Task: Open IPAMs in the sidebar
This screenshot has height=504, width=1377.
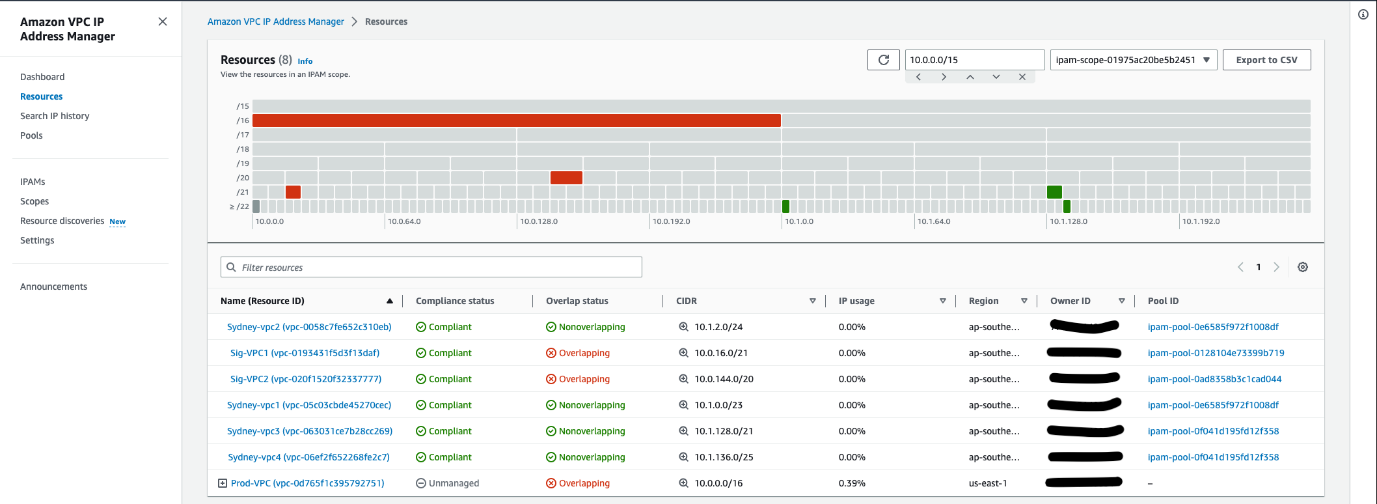Action: [33, 182]
